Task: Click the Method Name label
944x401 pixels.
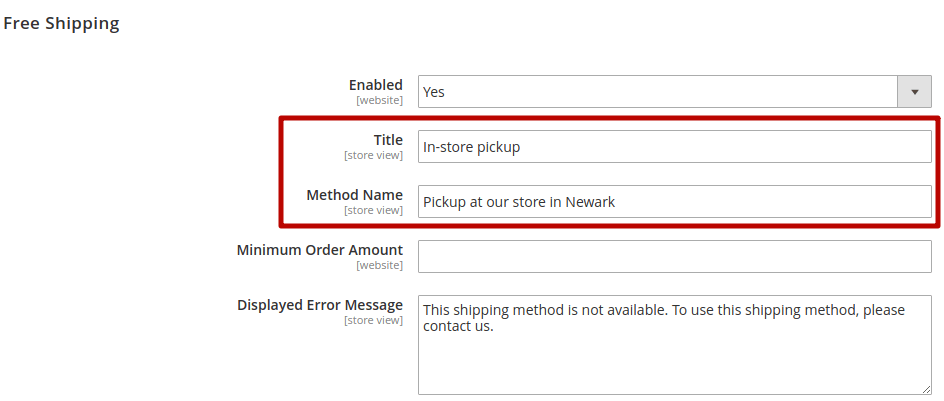Action: point(354,195)
